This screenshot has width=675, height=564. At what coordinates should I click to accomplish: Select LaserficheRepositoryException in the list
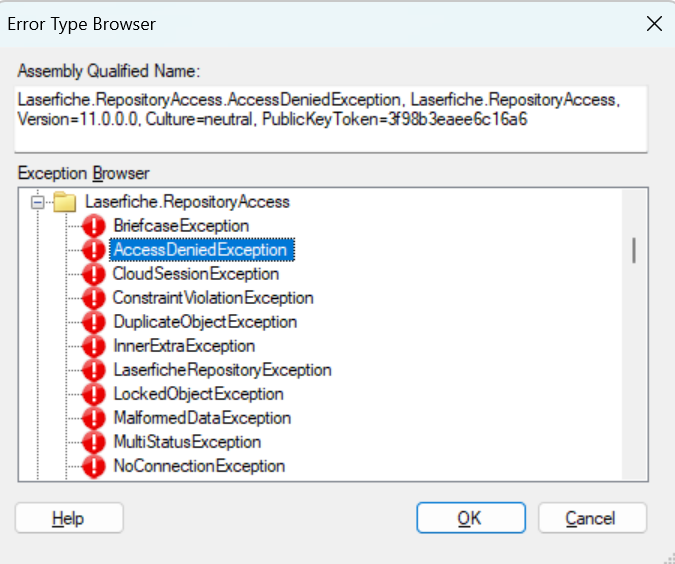pos(222,370)
